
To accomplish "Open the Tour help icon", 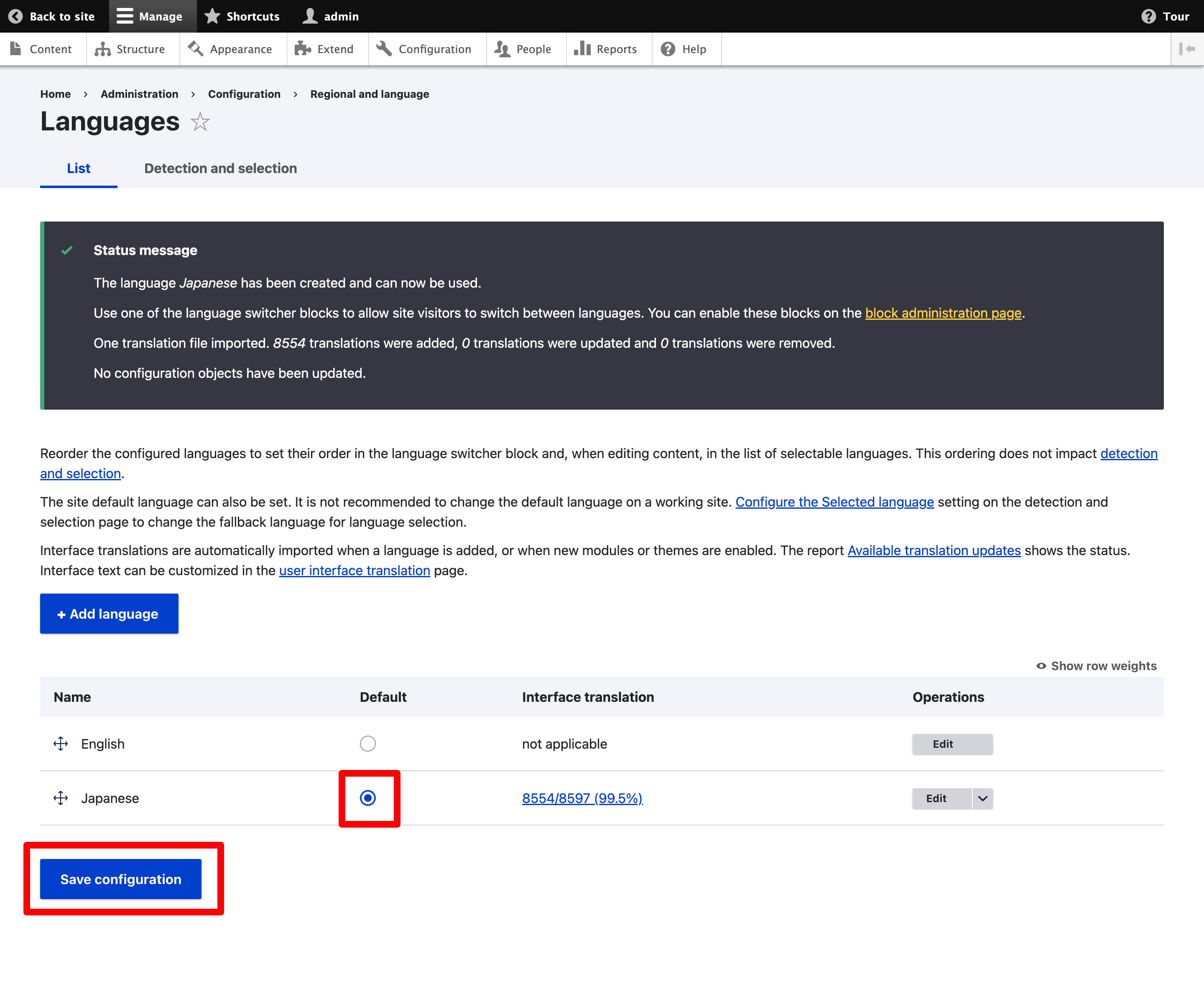I will [x=1148, y=16].
